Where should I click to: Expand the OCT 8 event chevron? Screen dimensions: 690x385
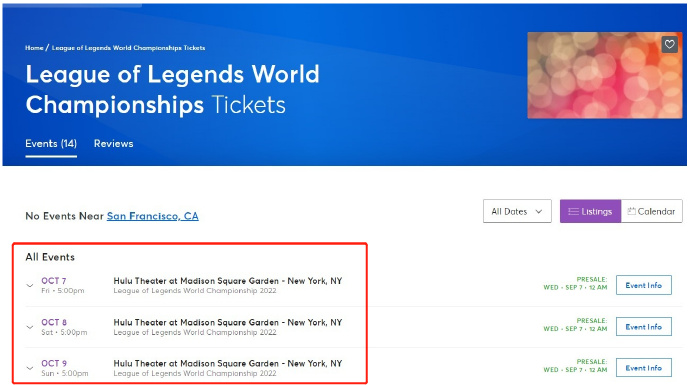tap(30, 327)
